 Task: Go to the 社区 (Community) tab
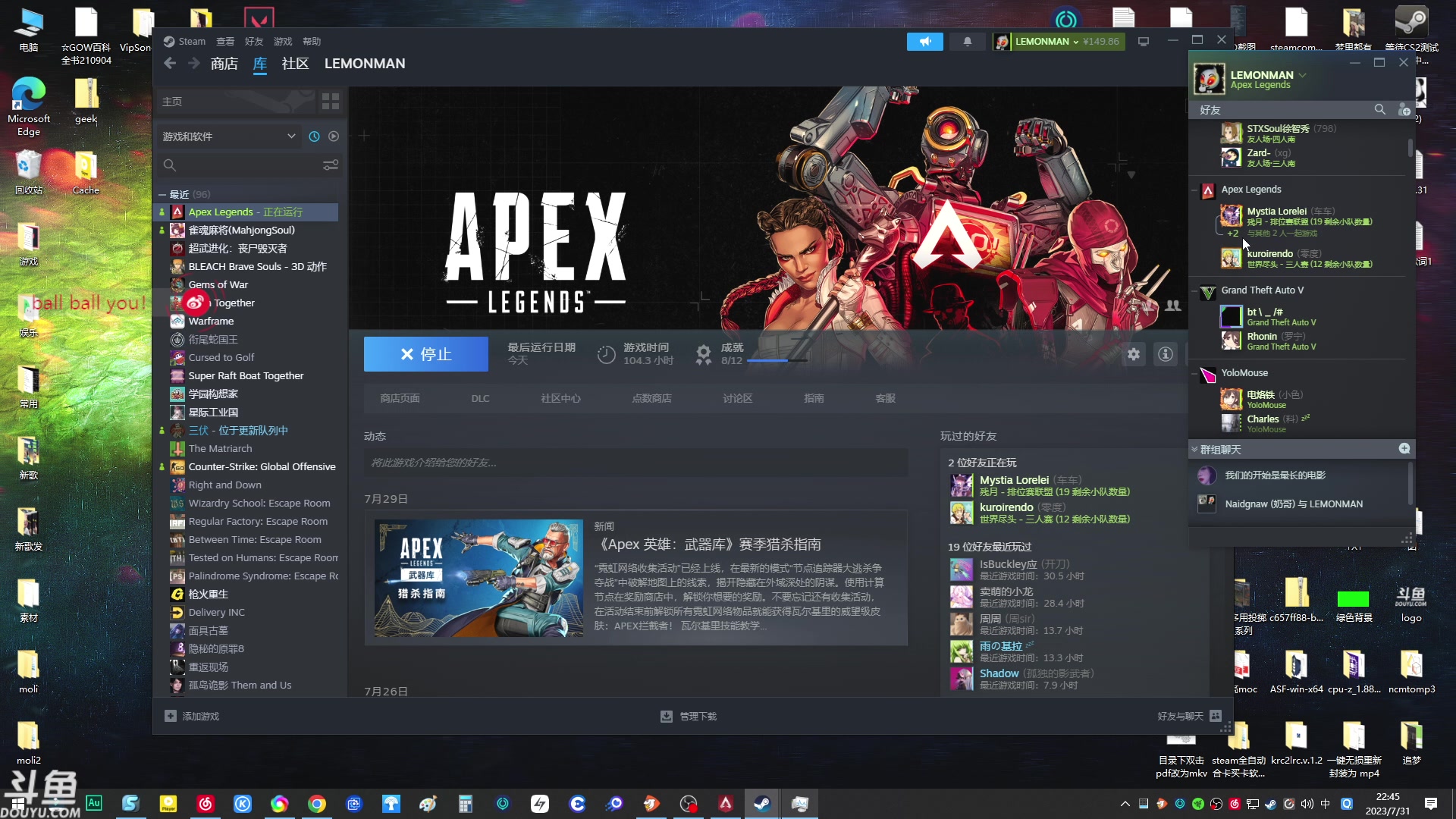(x=295, y=64)
